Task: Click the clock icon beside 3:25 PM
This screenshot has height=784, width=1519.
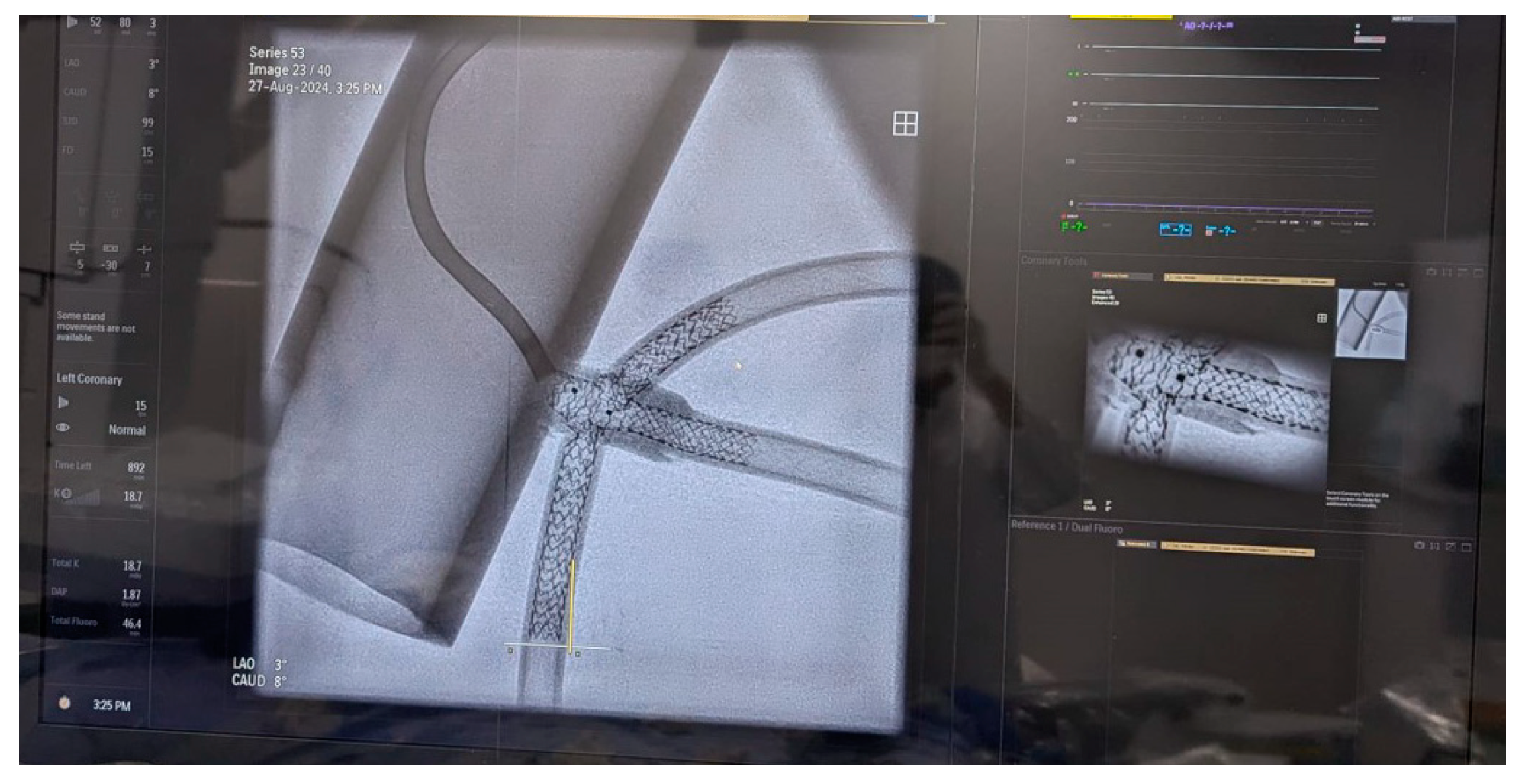Action: 65,703
